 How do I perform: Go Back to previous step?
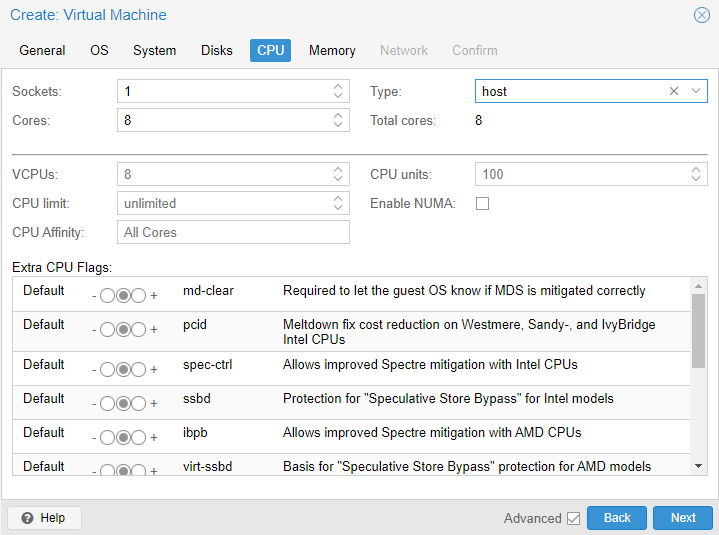point(617,518)
